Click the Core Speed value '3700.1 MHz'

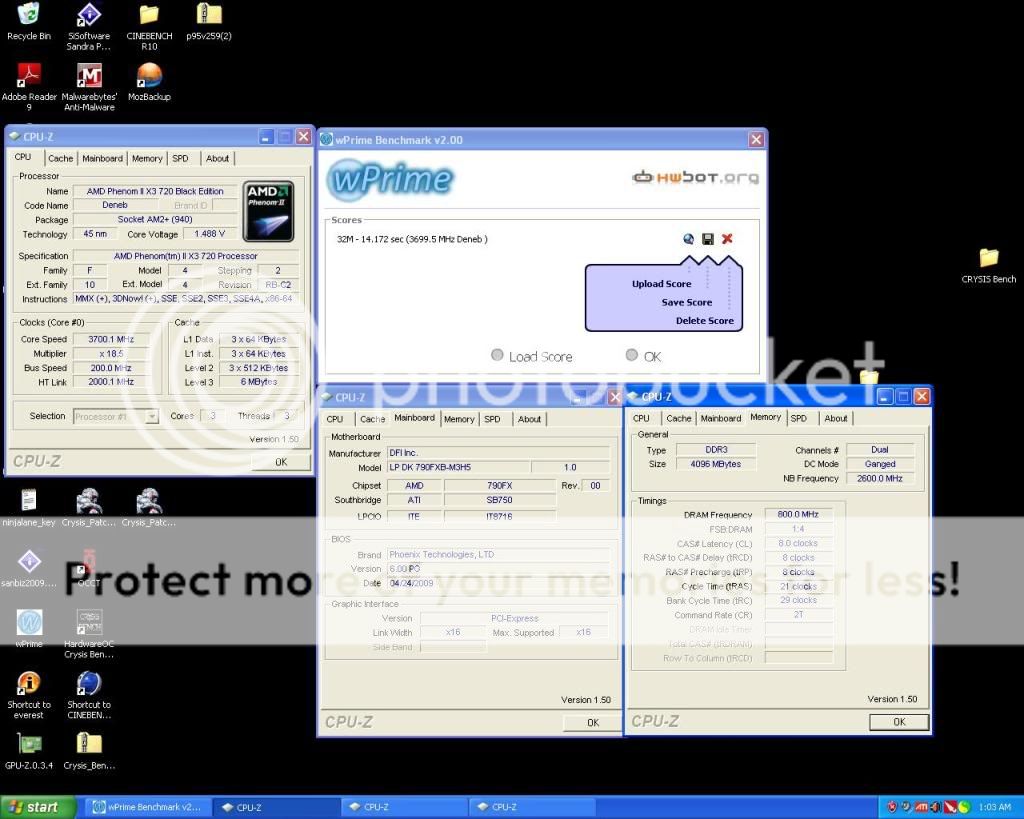pyautogui.click(x=111, y=339)
